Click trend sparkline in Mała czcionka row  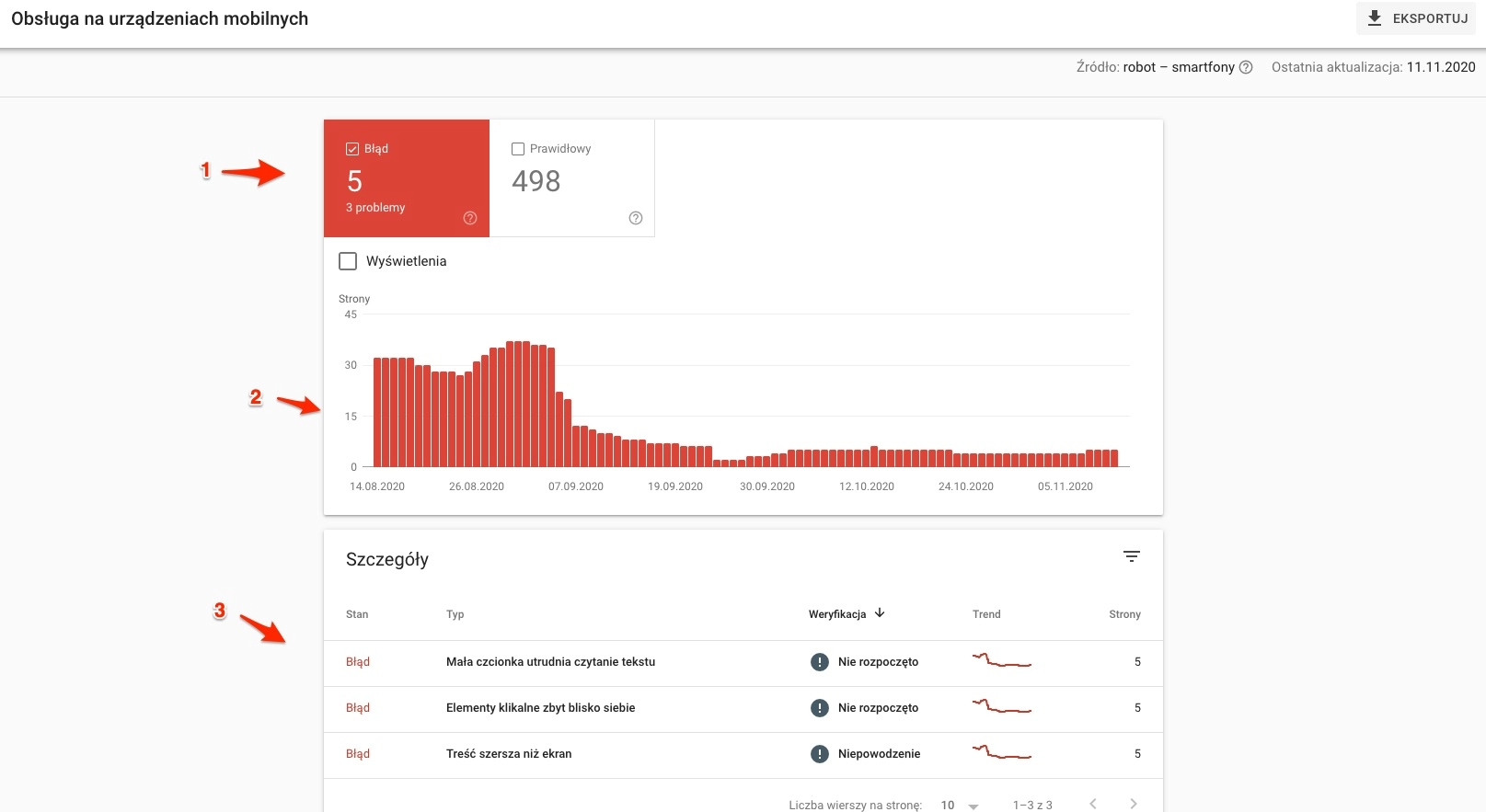point(1002,659)
